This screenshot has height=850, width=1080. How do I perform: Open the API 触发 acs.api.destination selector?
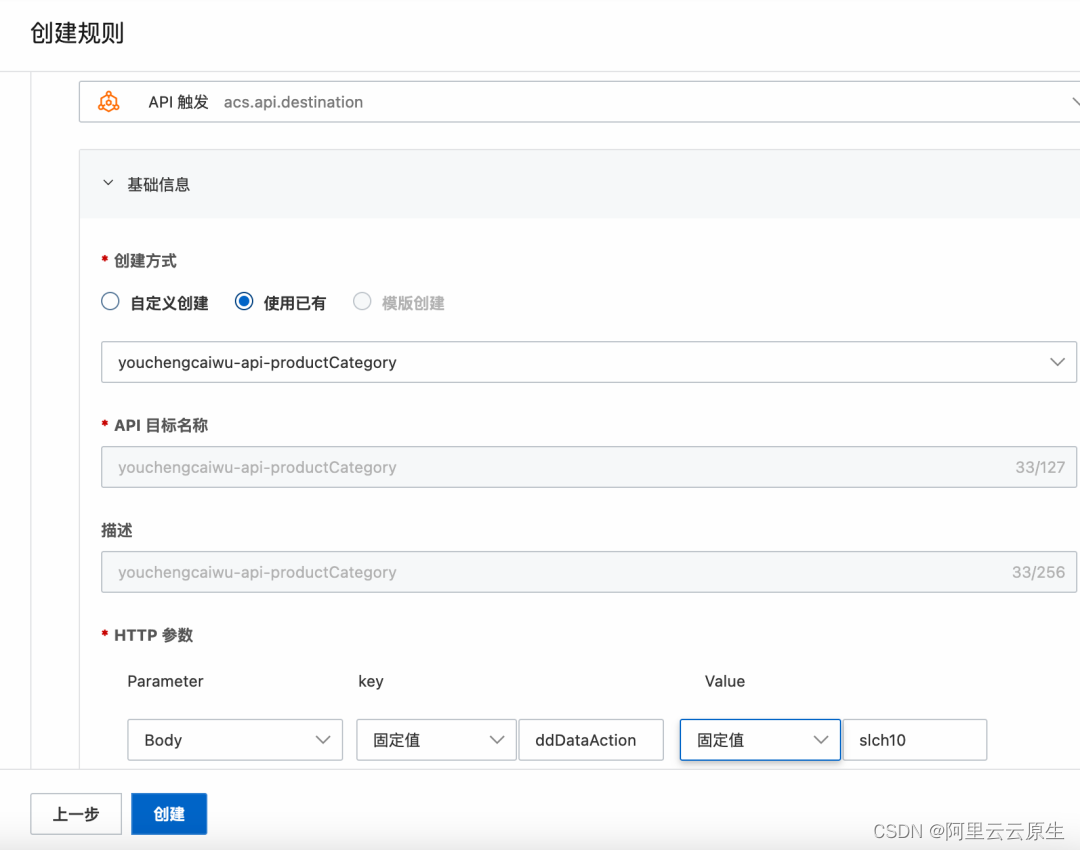tap(579, 102)
